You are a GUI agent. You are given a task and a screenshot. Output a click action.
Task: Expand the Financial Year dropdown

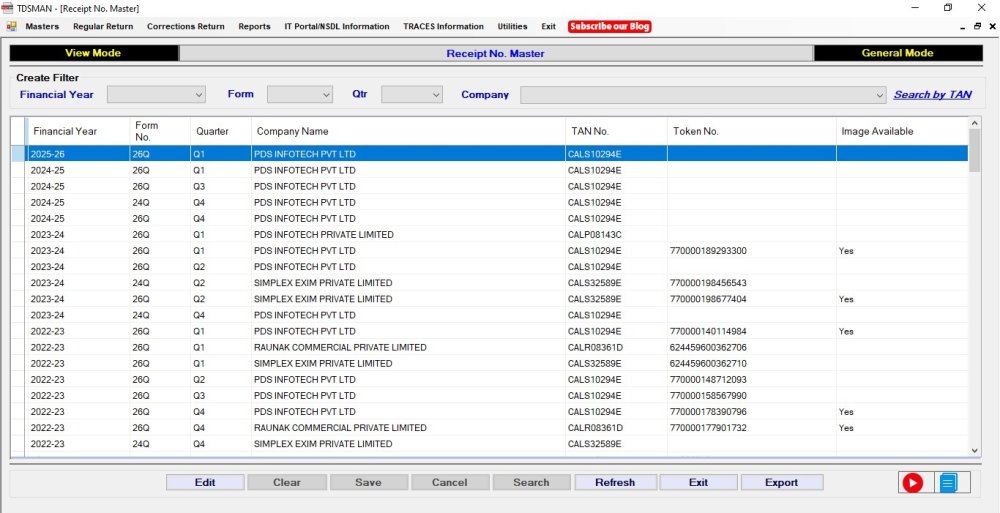(199, 94)
